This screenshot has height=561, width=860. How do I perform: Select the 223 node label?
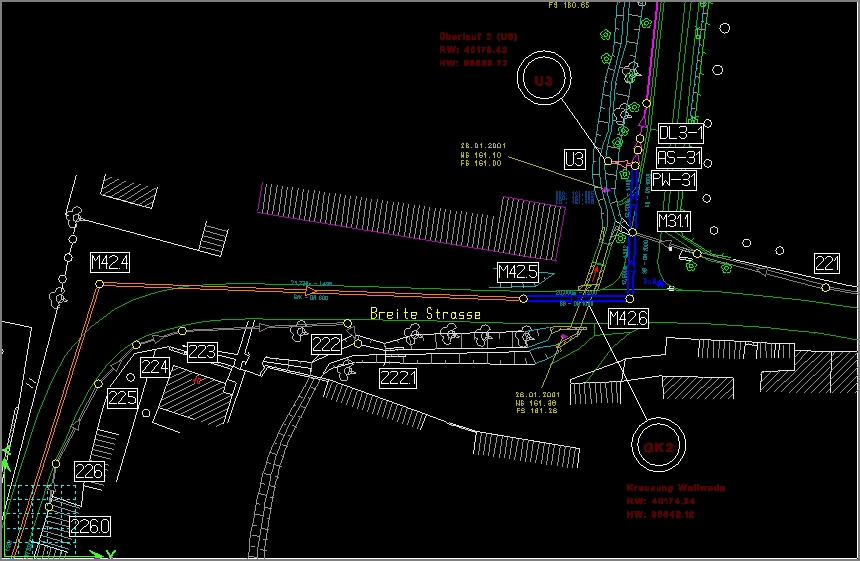pyautogui.click(x=203, y=352)
